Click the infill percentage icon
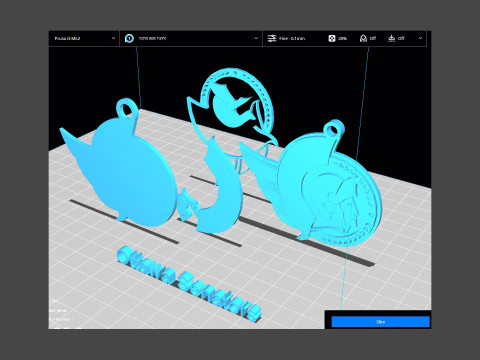Image resolution: width=480 pixels, height=360 pixels. (332, 38)
